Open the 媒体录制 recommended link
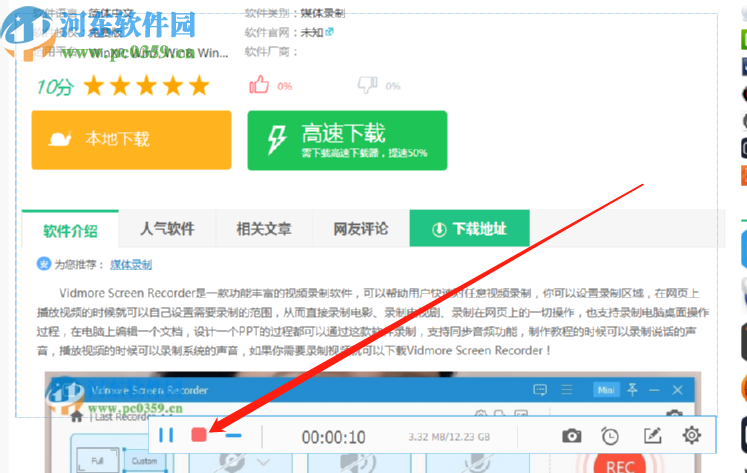The image size is (747, 473). (131, 264)
